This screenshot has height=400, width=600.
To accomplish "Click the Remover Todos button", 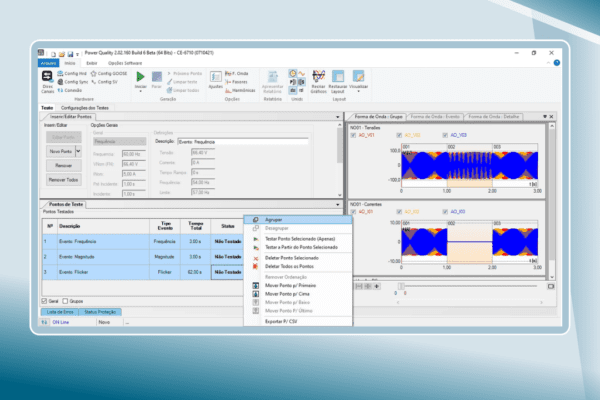I will coord(64,180).
